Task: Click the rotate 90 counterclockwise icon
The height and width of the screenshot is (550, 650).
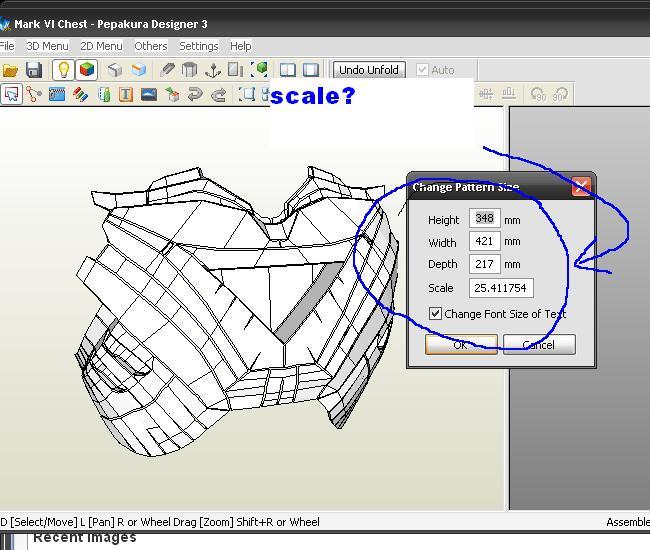Action: [538, 94]
